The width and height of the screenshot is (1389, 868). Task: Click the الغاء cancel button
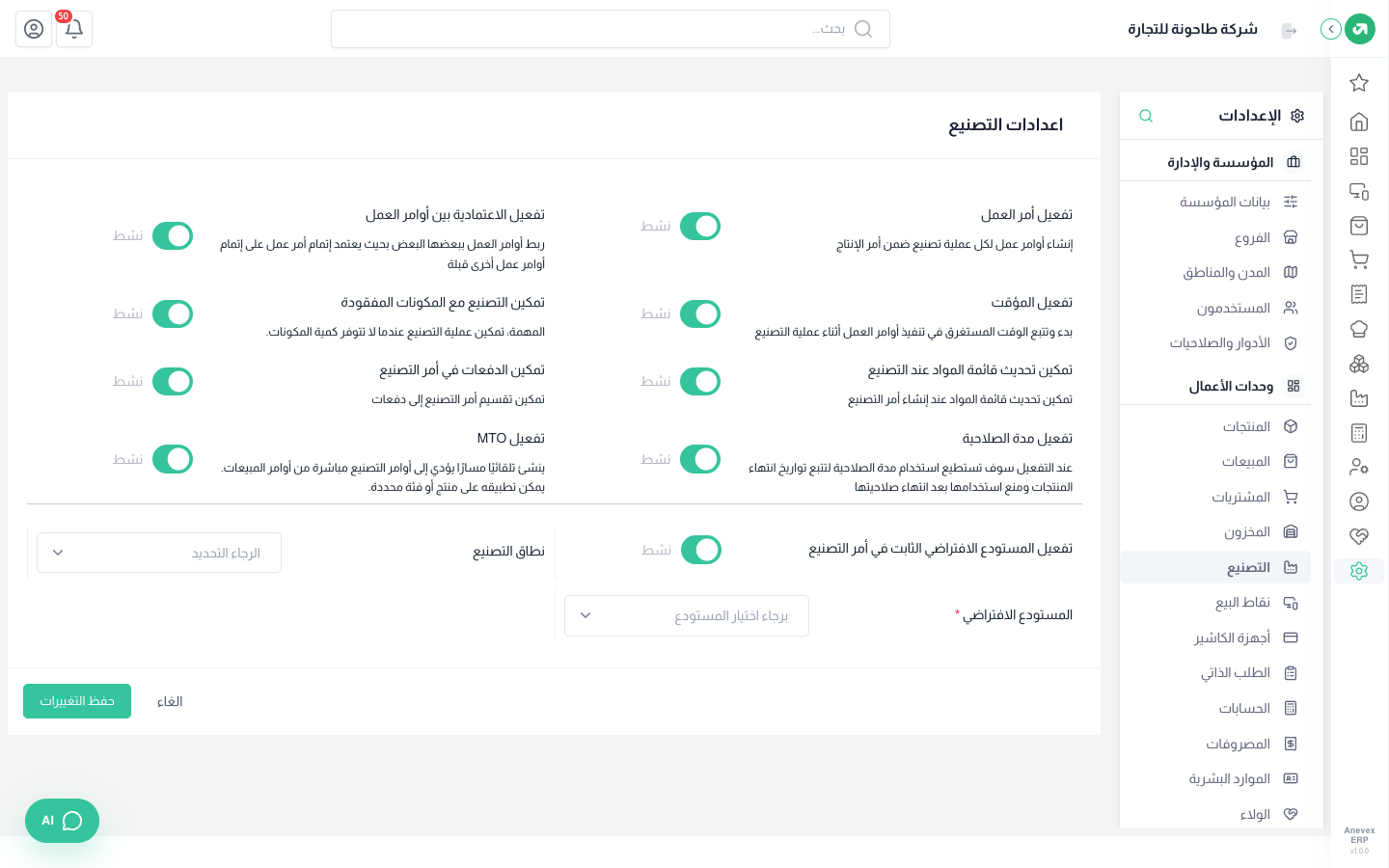click(170, 701)
